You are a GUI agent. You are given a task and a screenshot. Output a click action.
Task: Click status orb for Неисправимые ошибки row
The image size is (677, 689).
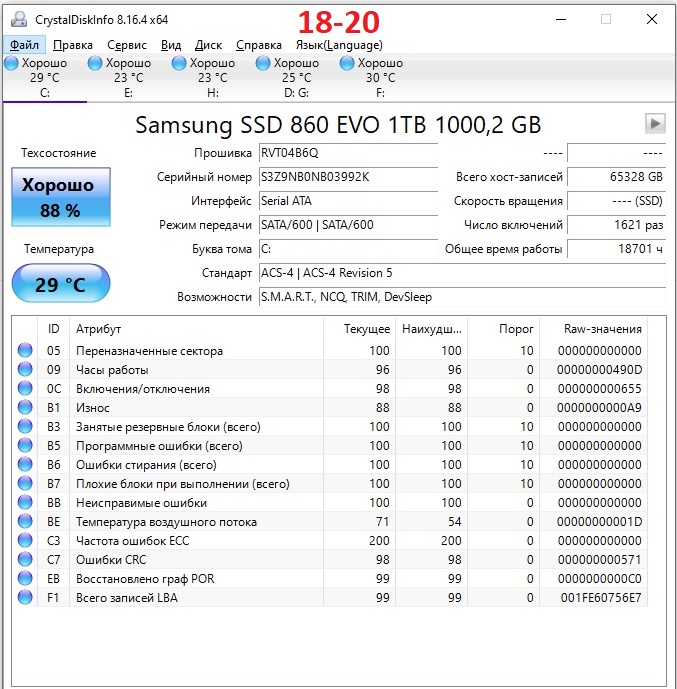coord(25,502)
